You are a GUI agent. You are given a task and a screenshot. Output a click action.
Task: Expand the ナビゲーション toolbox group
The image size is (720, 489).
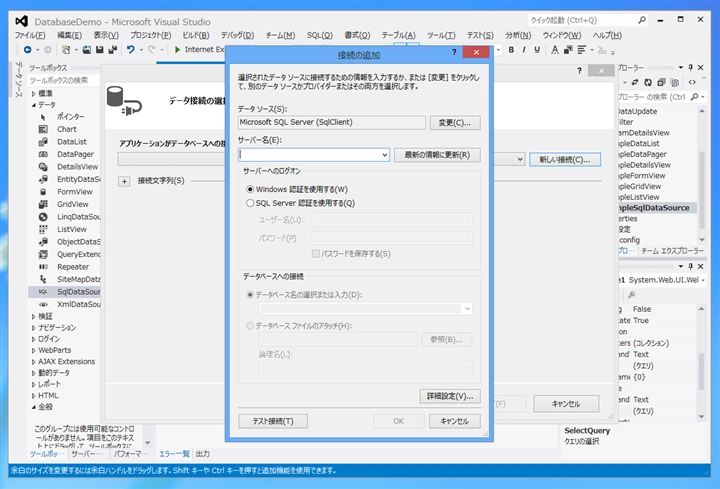tap(34, 328)
